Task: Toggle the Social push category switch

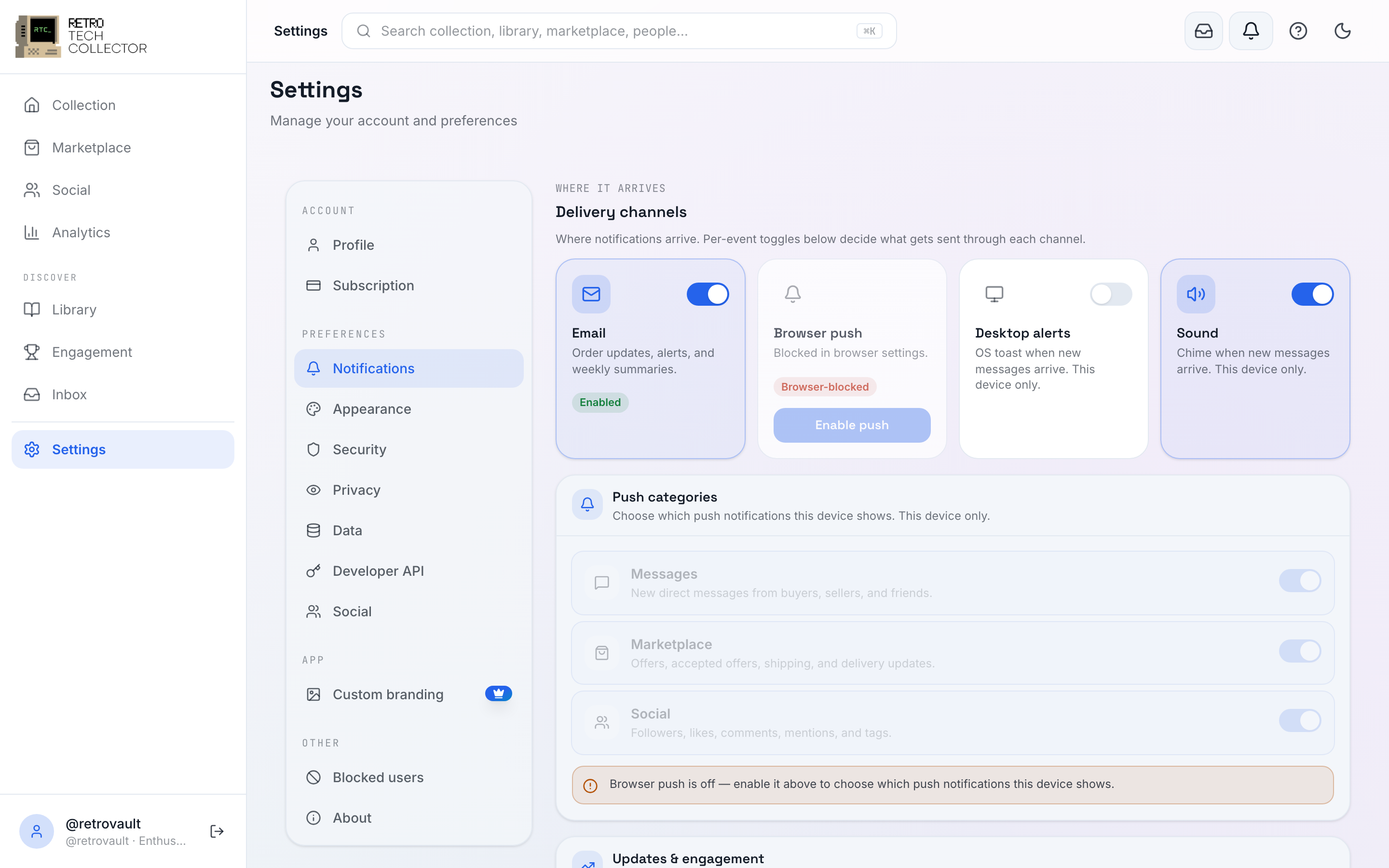Action: 1299,720
